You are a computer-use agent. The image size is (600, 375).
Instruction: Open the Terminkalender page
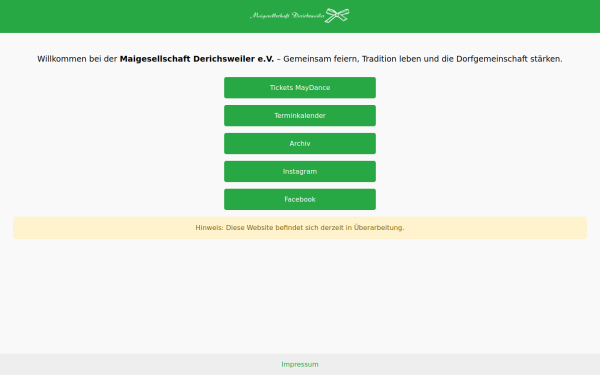[300, 116]
